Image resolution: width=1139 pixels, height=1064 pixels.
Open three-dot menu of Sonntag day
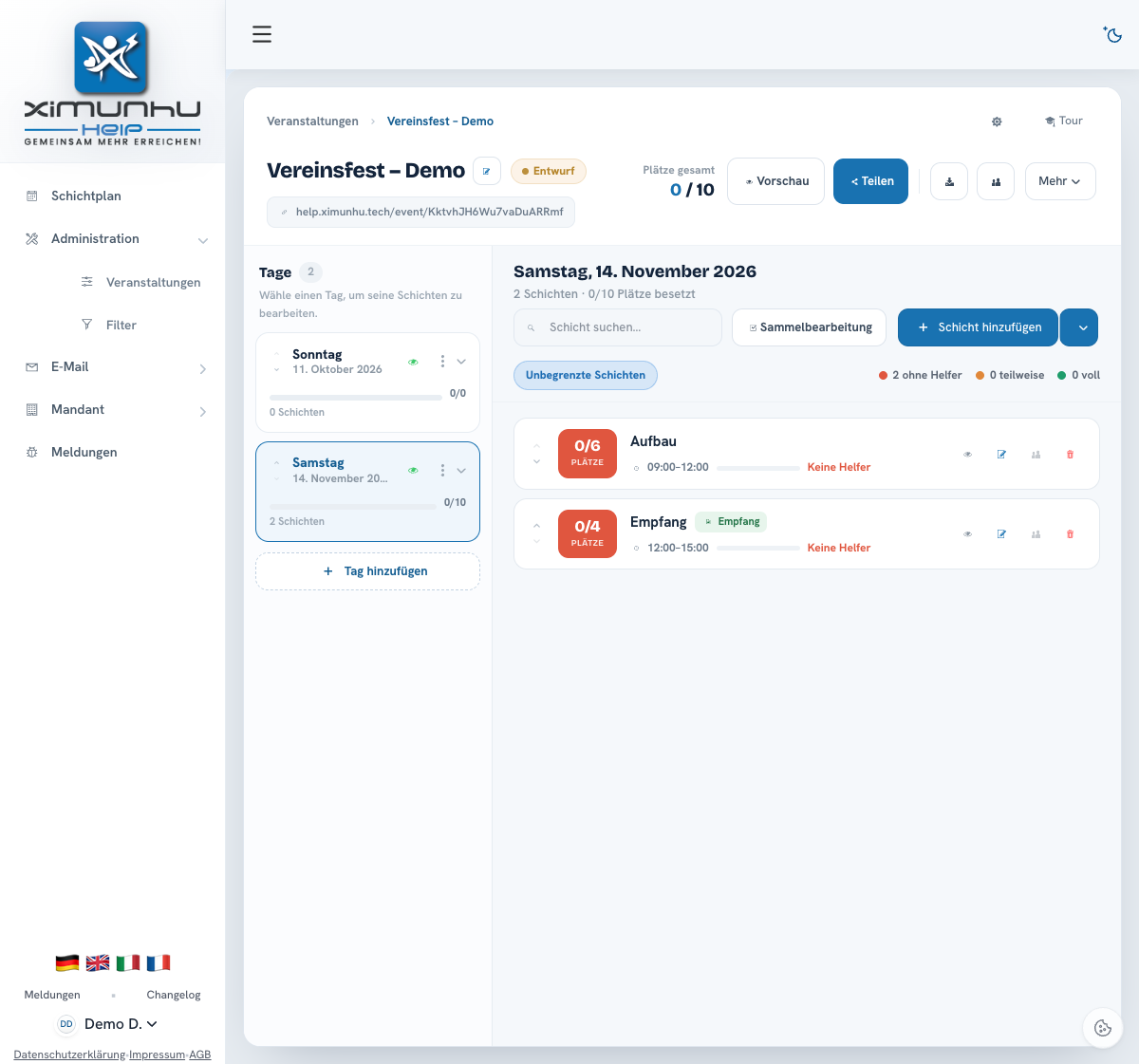[x=442, y=362]
